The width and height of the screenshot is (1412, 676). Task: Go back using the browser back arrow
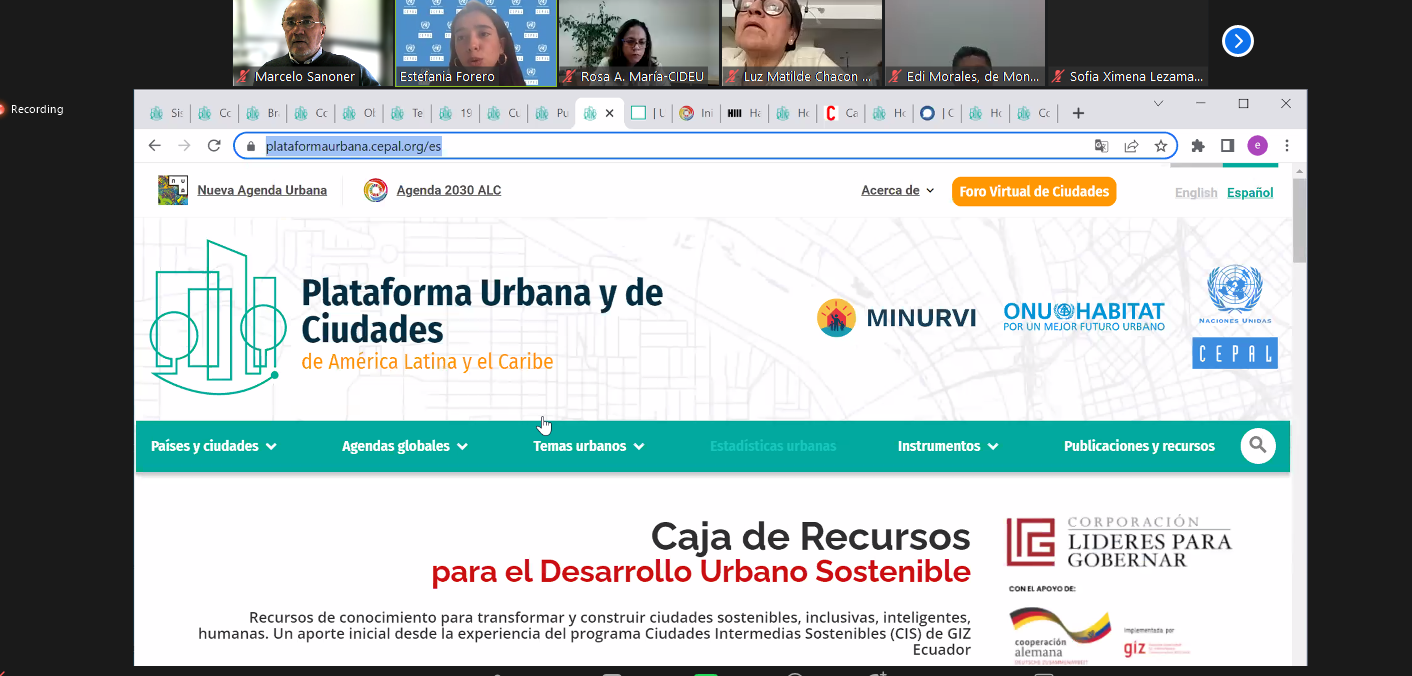coord(154,146)
